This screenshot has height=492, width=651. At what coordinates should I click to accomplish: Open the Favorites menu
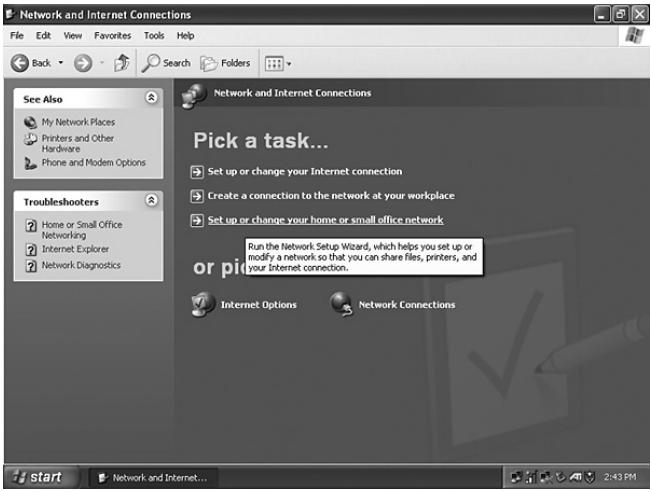click(113, 36)
